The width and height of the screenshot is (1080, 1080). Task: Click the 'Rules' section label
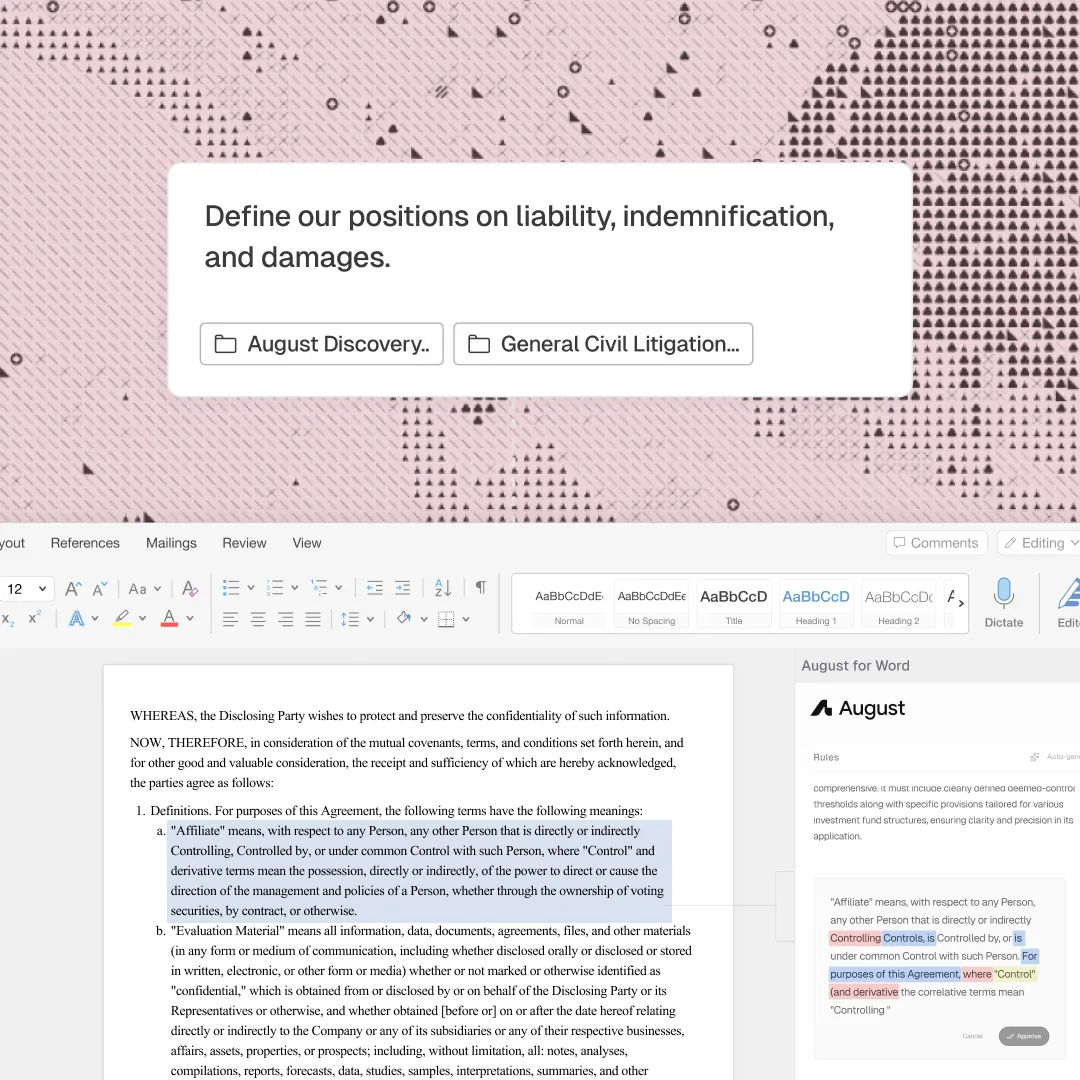click(x=826, y=757)
